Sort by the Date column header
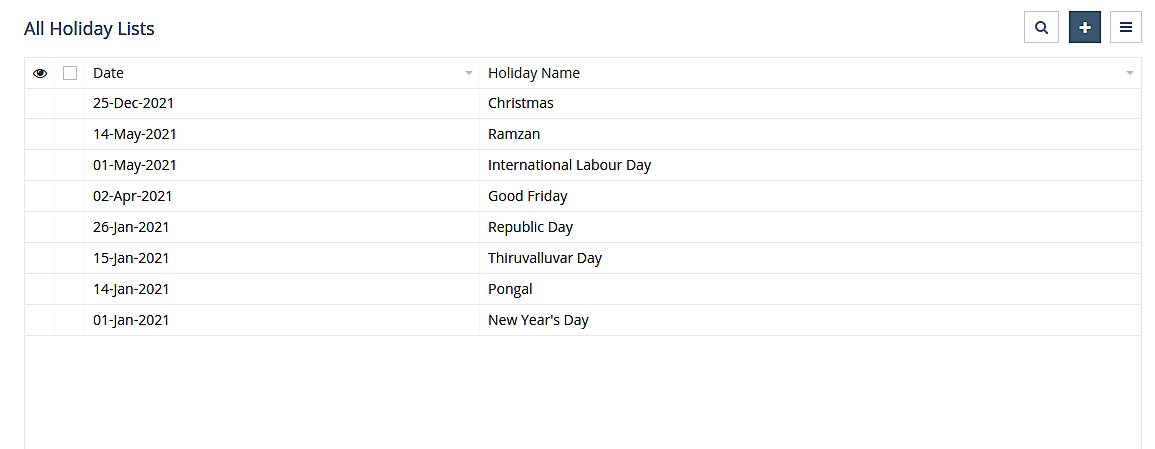The width and height of the screenshot is (1155, 449). tap(108, 73)
